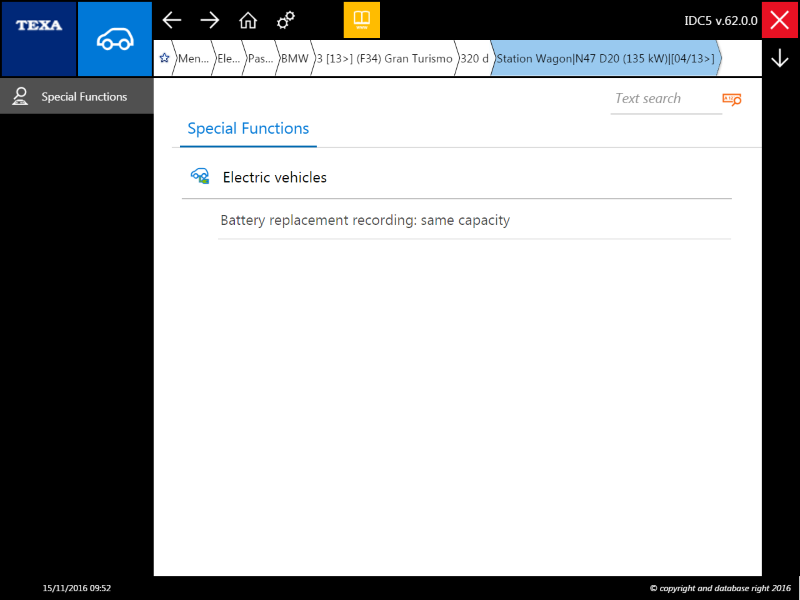Click the Electric vehicles category icon
Viewport: 800px width, 600px height.
click(200, 177)
